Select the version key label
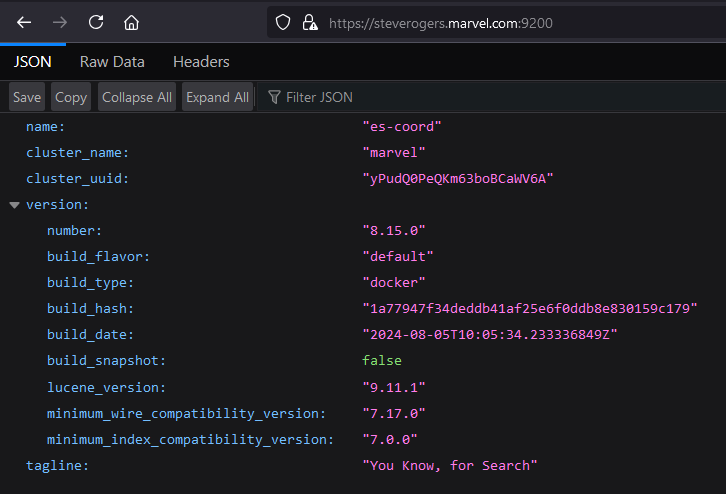726x494 pixels. 57,204
